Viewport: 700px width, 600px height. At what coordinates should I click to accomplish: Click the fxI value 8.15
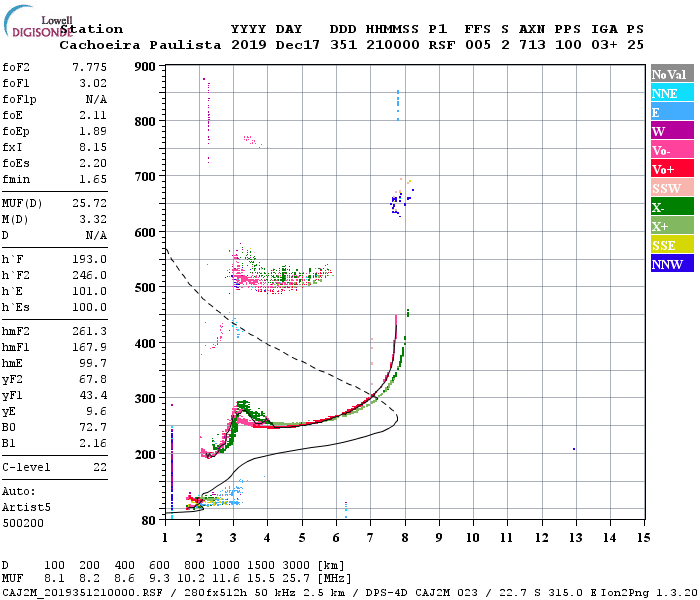tap(93, 147)
